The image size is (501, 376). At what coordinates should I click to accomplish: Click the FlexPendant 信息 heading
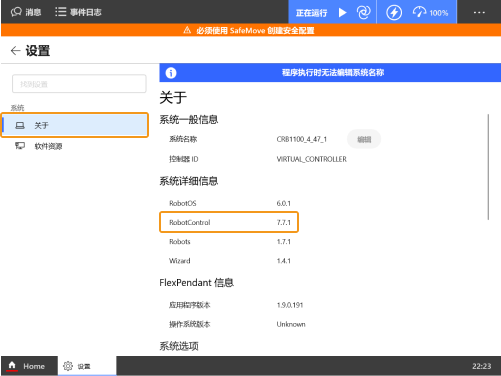(x=196, y=283)
